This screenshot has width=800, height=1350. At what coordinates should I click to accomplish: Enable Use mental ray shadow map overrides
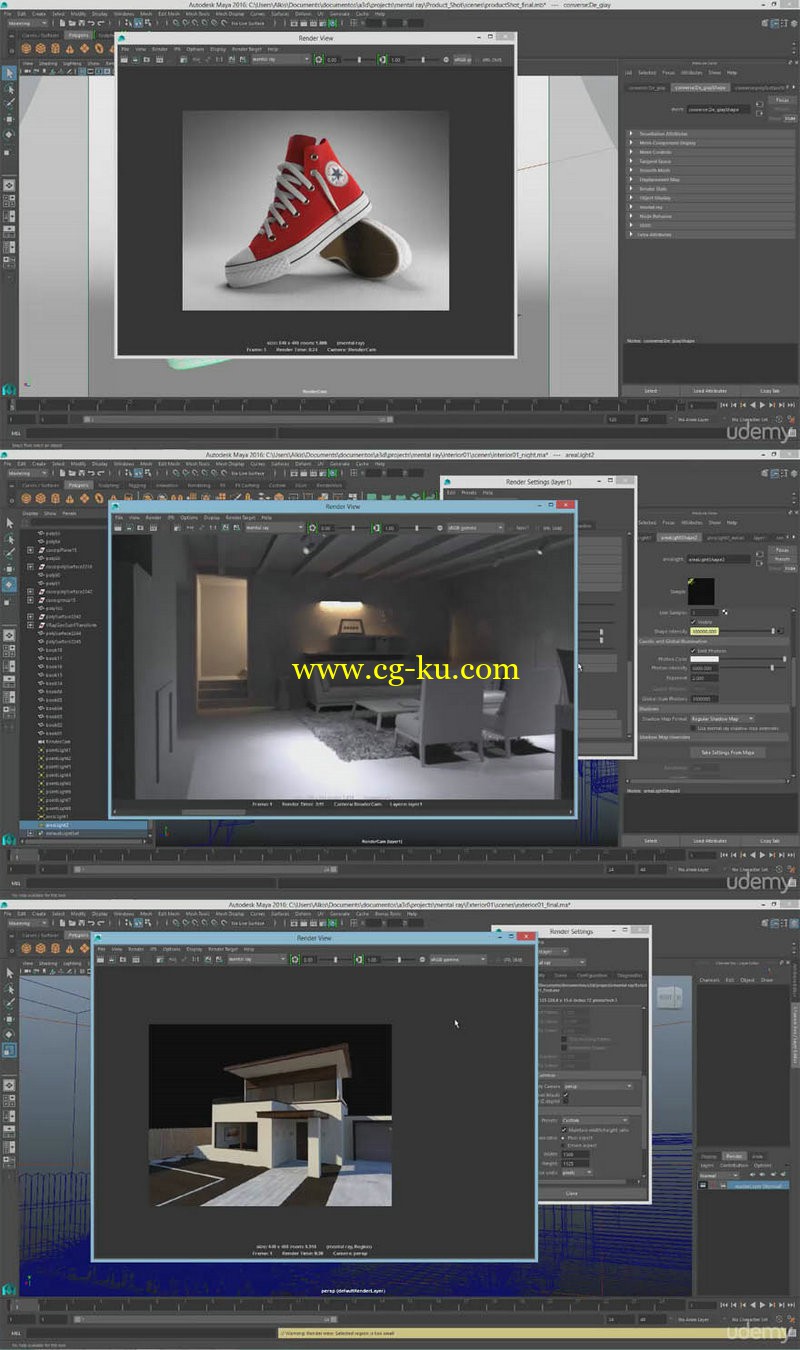pos(693,727)
